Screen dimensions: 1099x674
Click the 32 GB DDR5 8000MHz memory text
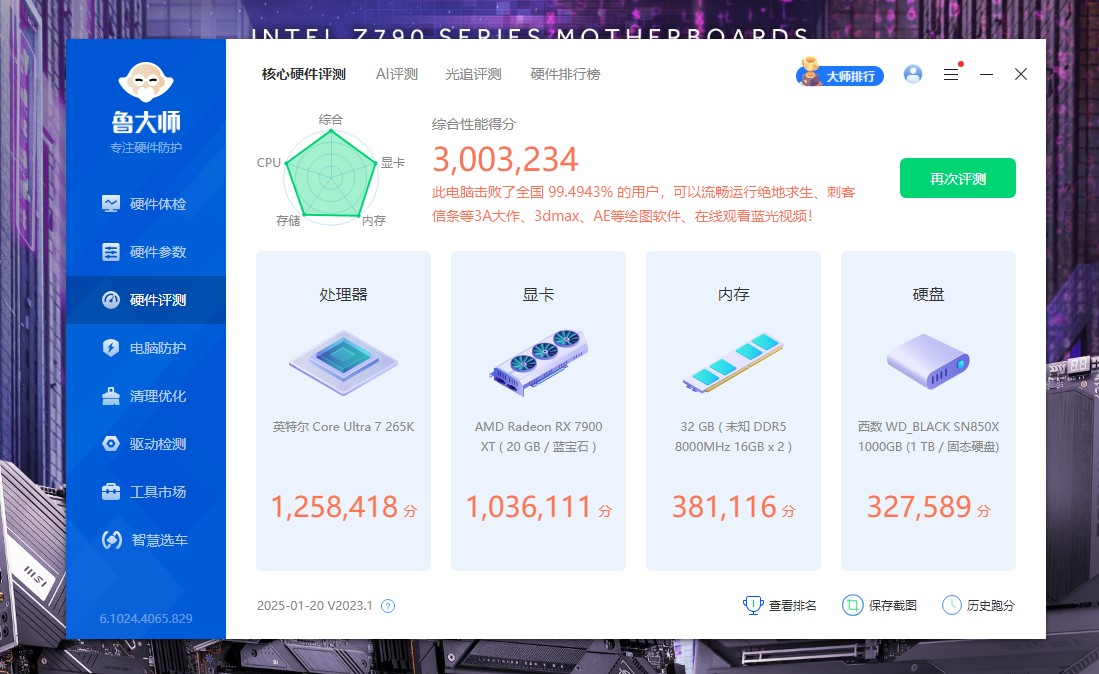coord(733,436)
